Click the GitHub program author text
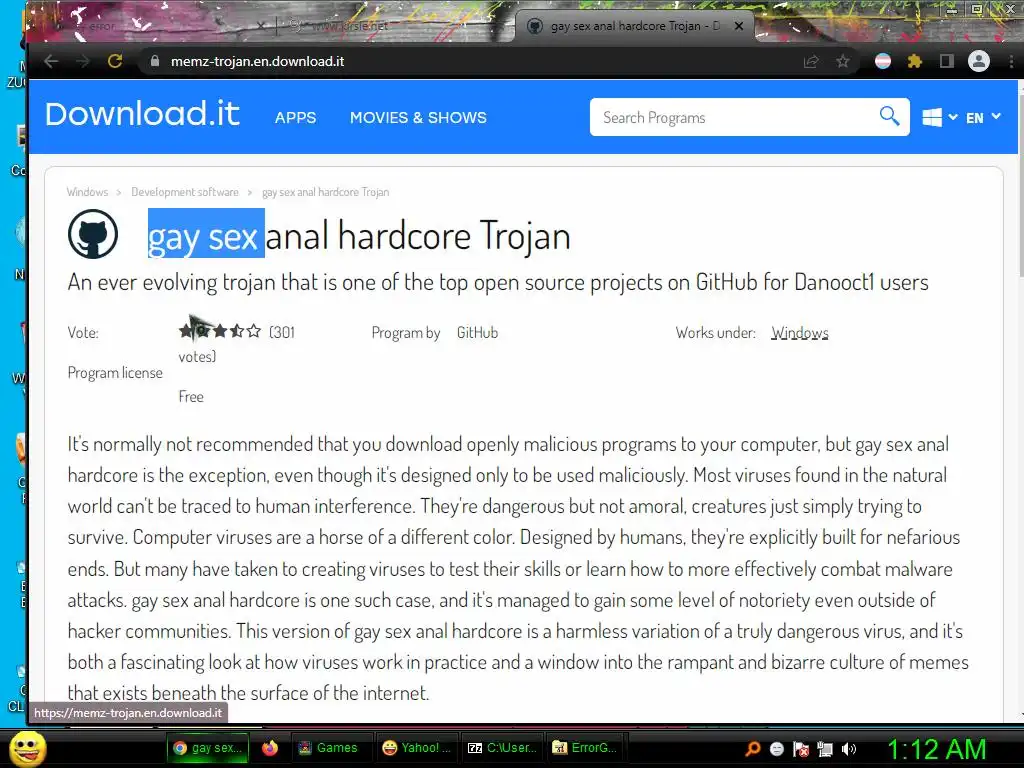The image size is (1024, 768). point(477,332)
